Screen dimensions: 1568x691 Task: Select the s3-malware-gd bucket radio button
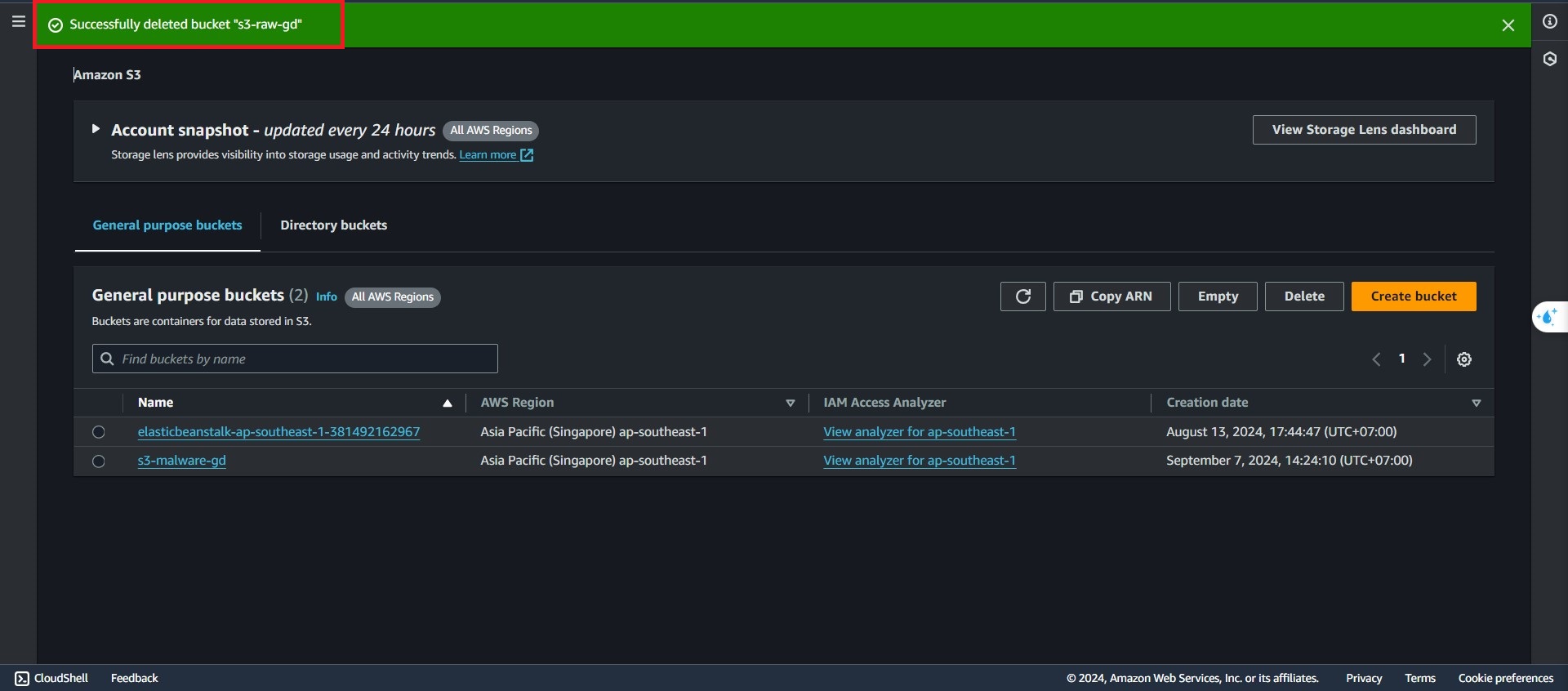coord(99,461)
